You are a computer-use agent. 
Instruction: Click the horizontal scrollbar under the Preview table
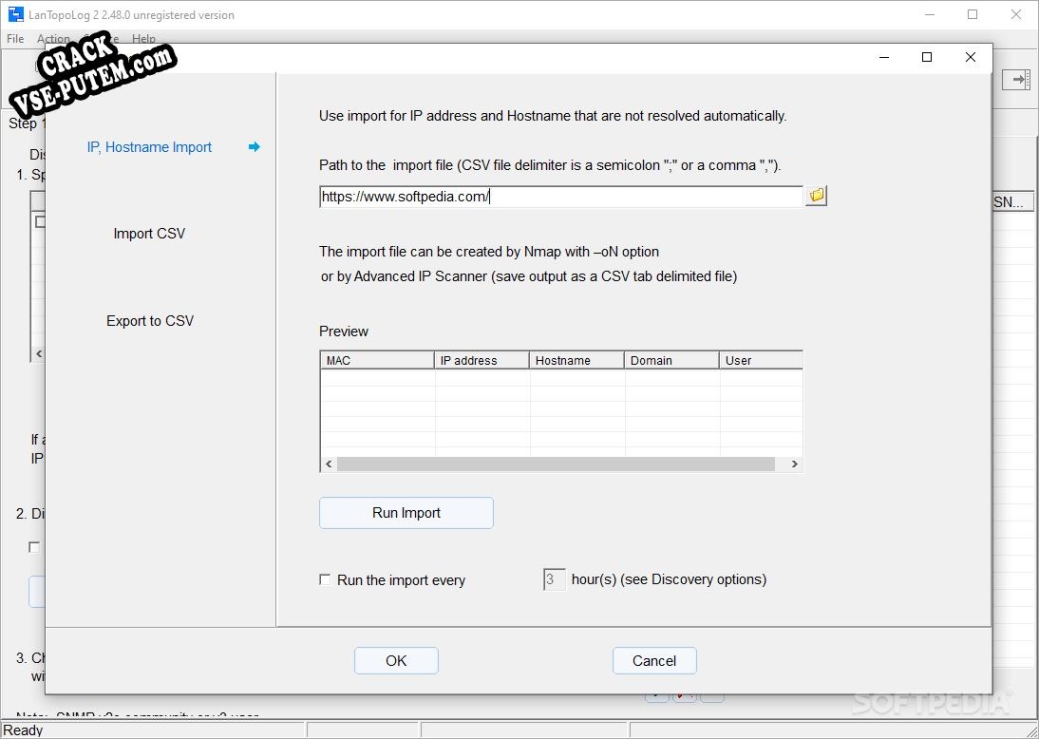560,464
